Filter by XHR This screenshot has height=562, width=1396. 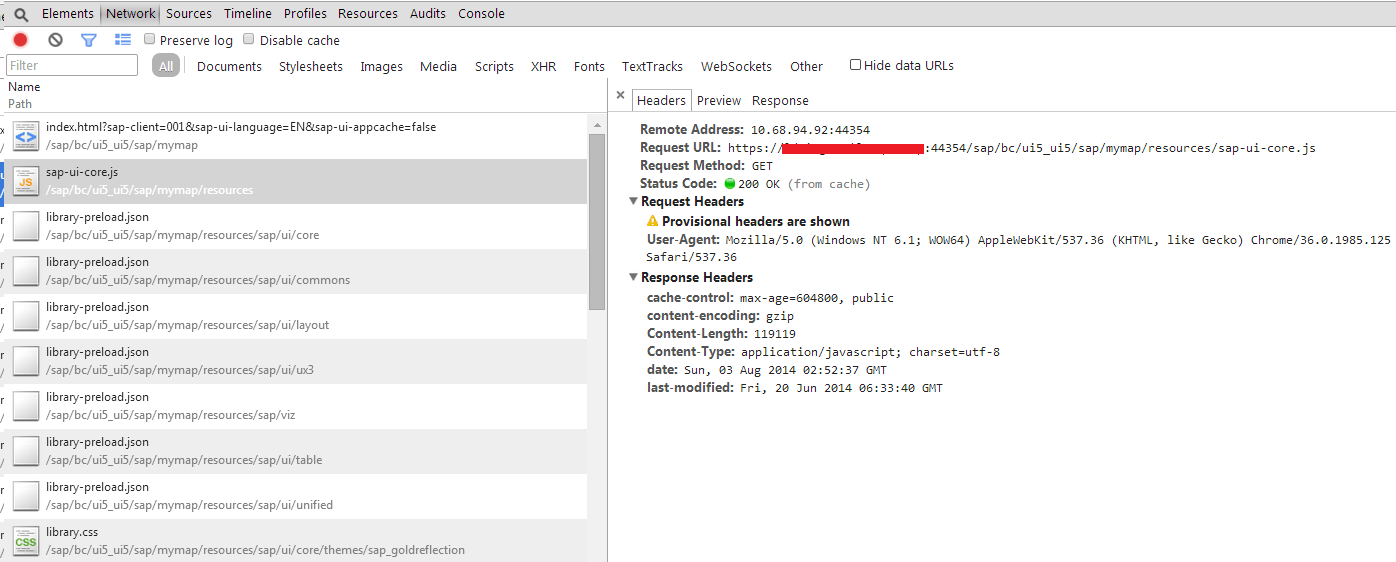point(544,67)
